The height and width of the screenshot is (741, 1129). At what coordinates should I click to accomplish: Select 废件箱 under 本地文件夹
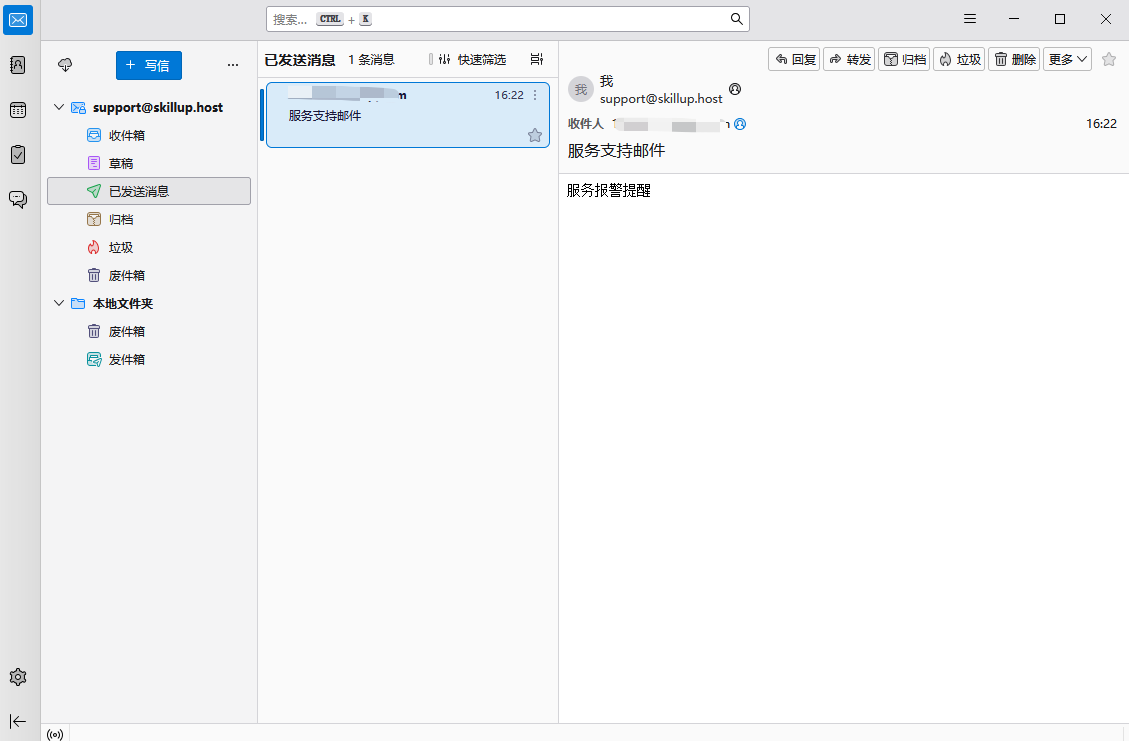(149, 332)
